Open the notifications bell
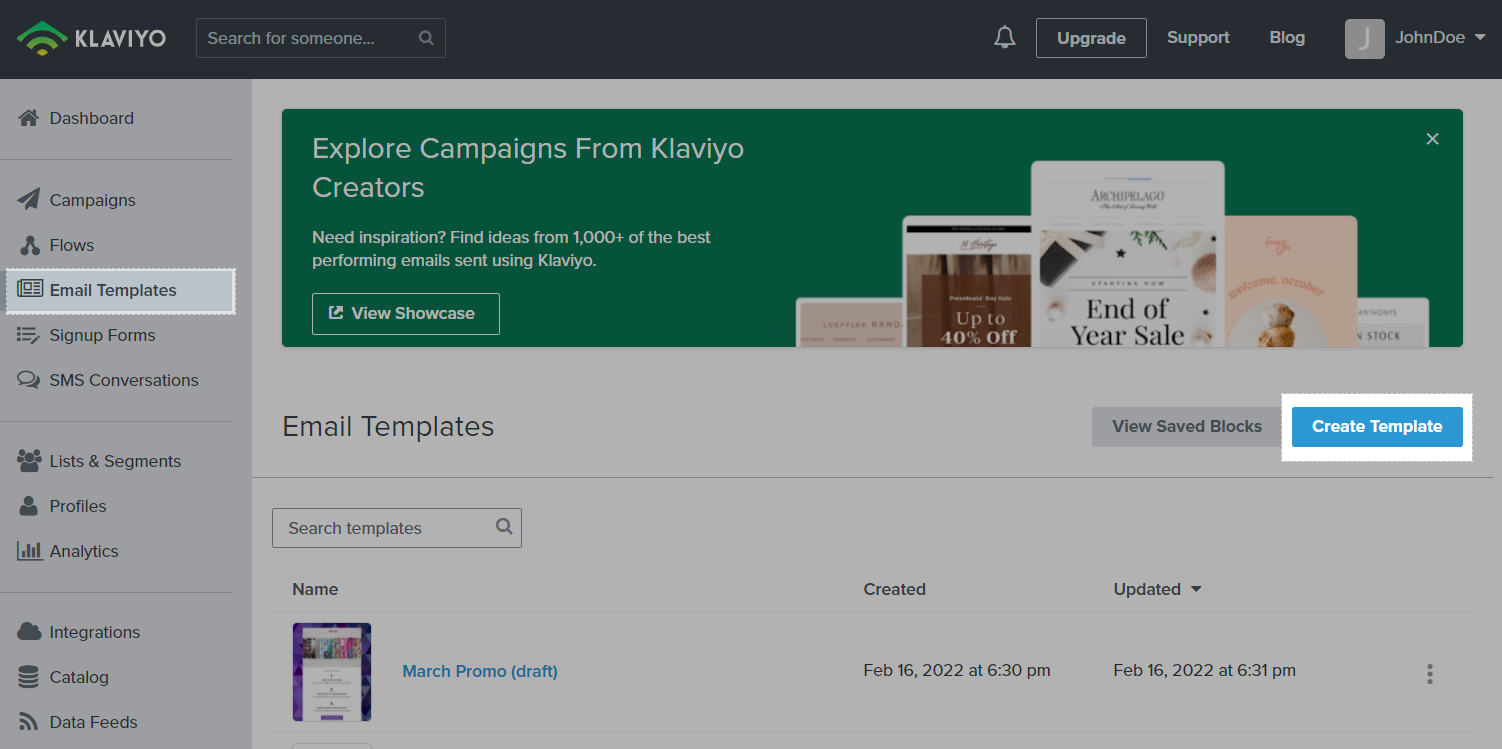This screenshot has height=749, width=1502. 1005,38
